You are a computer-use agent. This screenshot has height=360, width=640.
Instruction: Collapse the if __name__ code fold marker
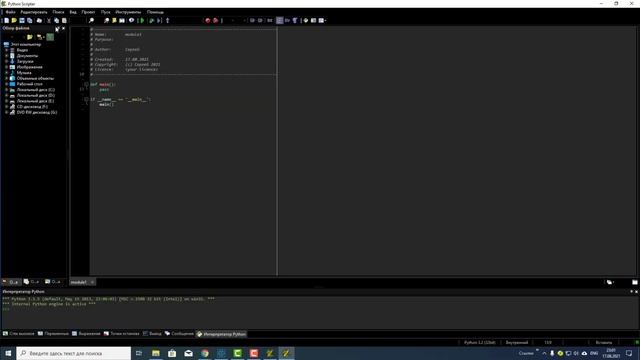click(x=87, y=99)
